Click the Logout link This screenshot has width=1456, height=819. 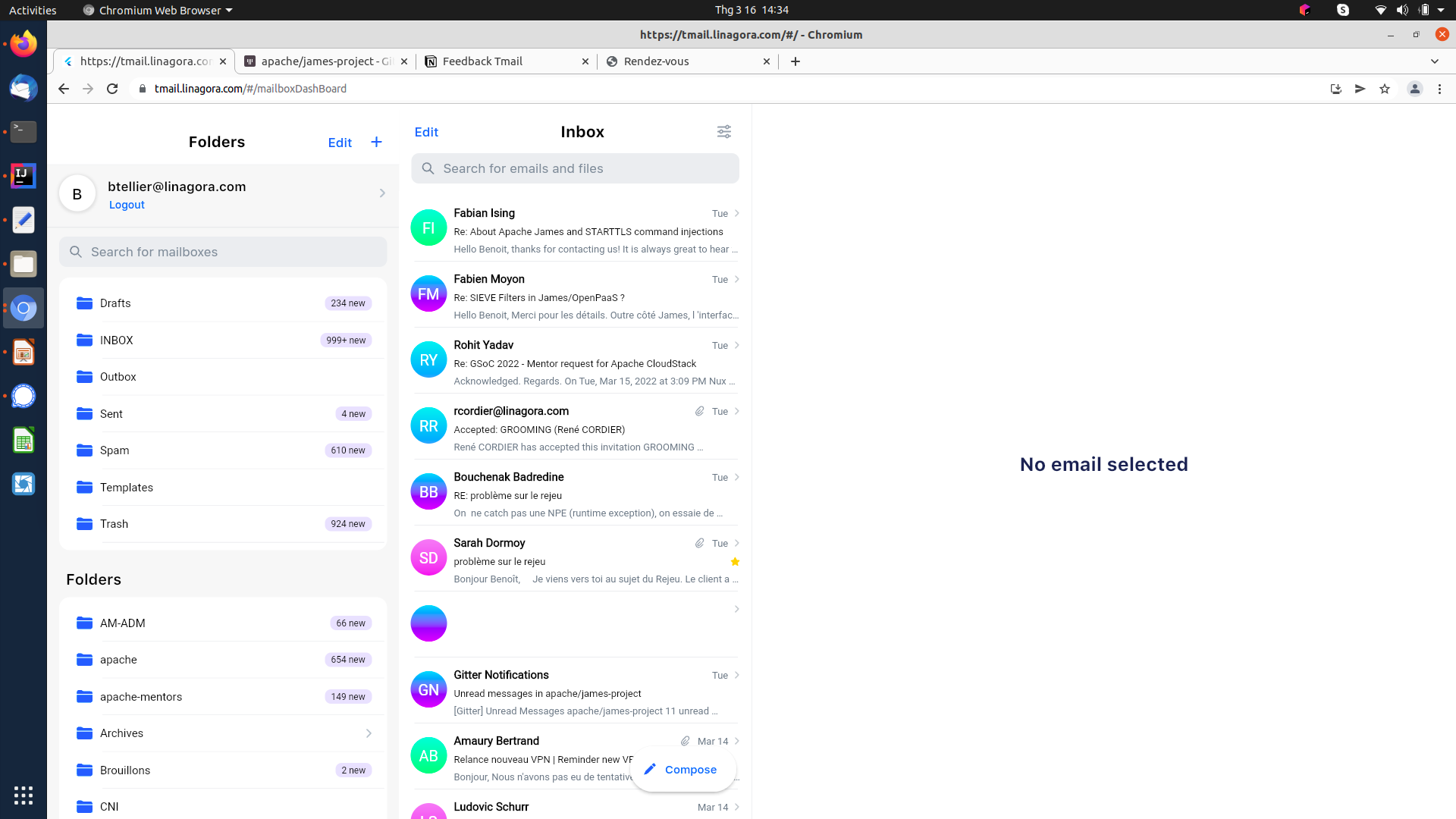[127, 204]
